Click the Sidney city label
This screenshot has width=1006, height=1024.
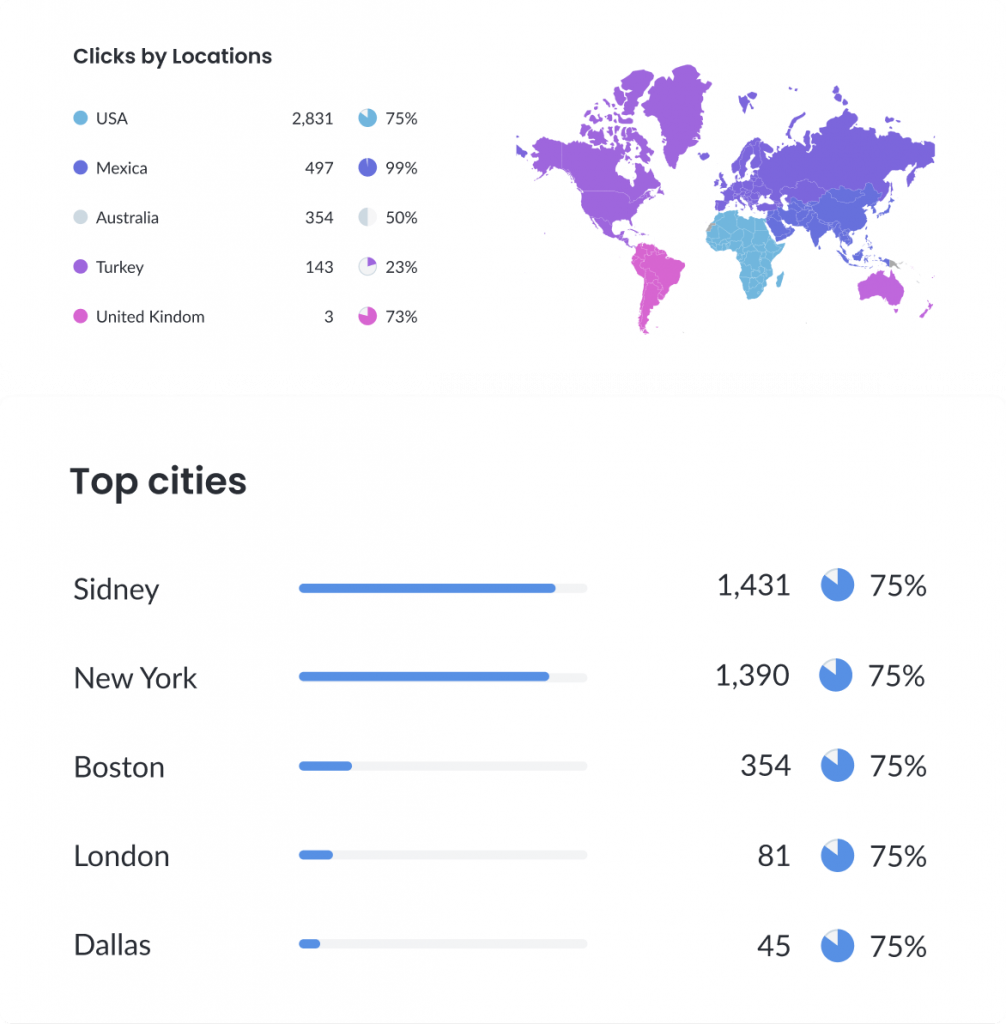point(116,589)
